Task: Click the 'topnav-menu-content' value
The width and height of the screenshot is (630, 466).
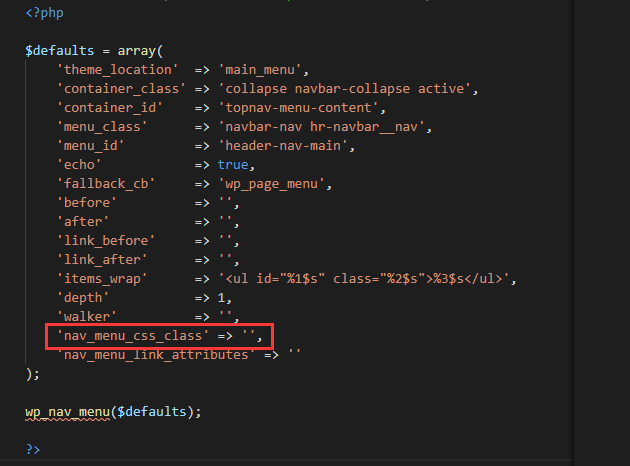Action: click(x=298, y=108)
